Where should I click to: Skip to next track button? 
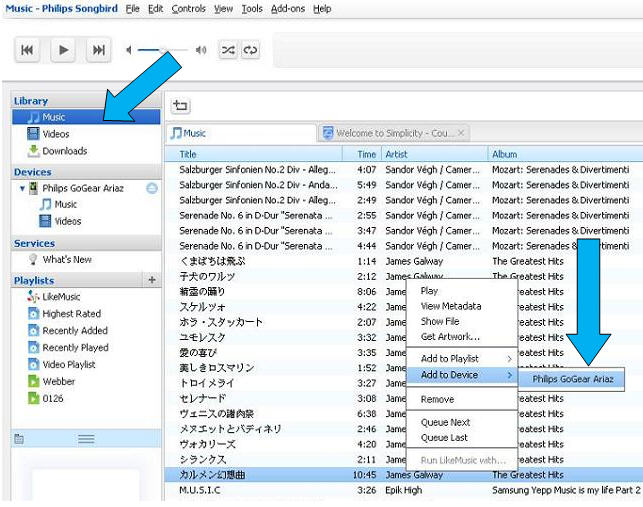98,50
